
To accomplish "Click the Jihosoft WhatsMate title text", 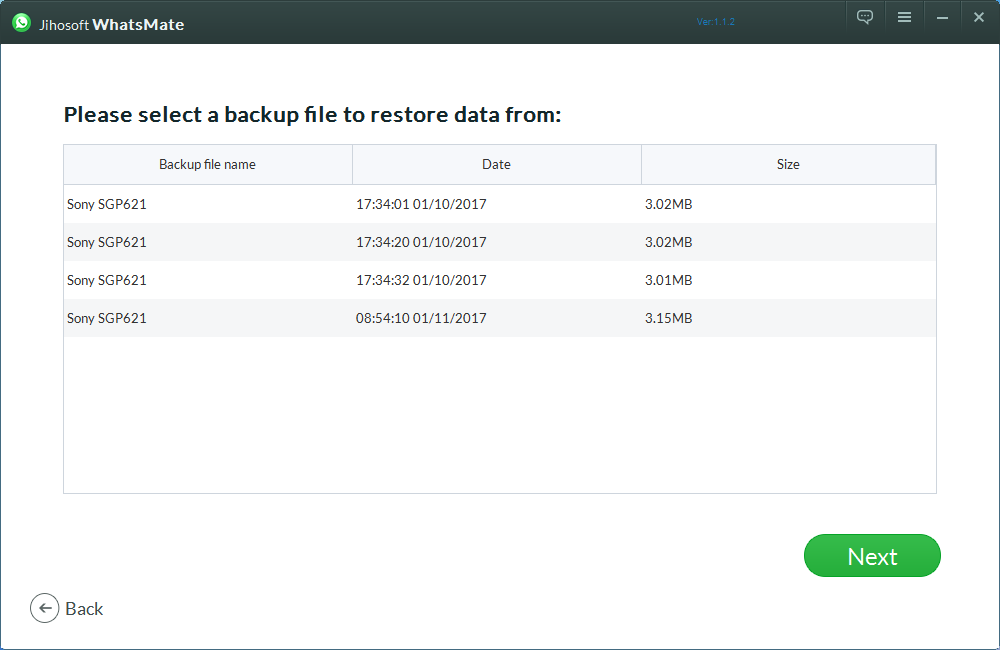I will (x=112, y=25).
